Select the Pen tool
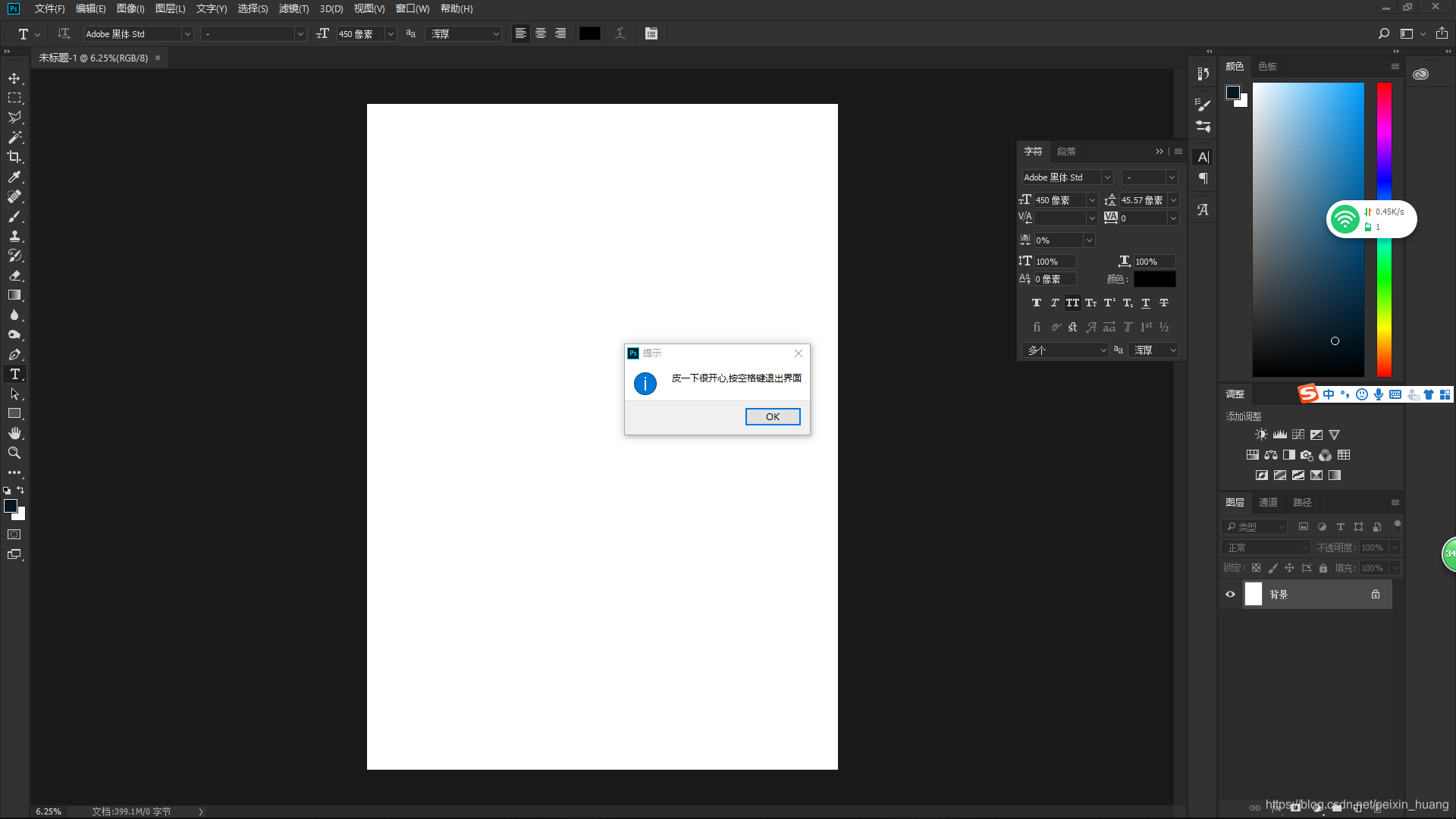 [14, 355]
